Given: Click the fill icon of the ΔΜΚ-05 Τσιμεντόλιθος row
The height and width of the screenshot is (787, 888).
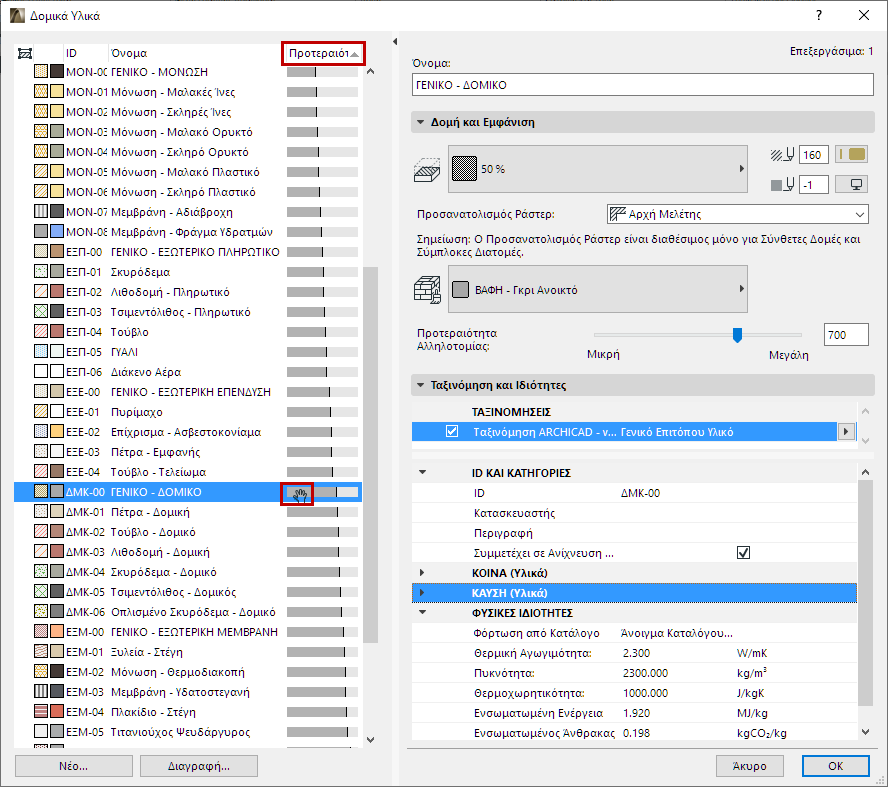Looking at the screenshot, I should [41, 592].
